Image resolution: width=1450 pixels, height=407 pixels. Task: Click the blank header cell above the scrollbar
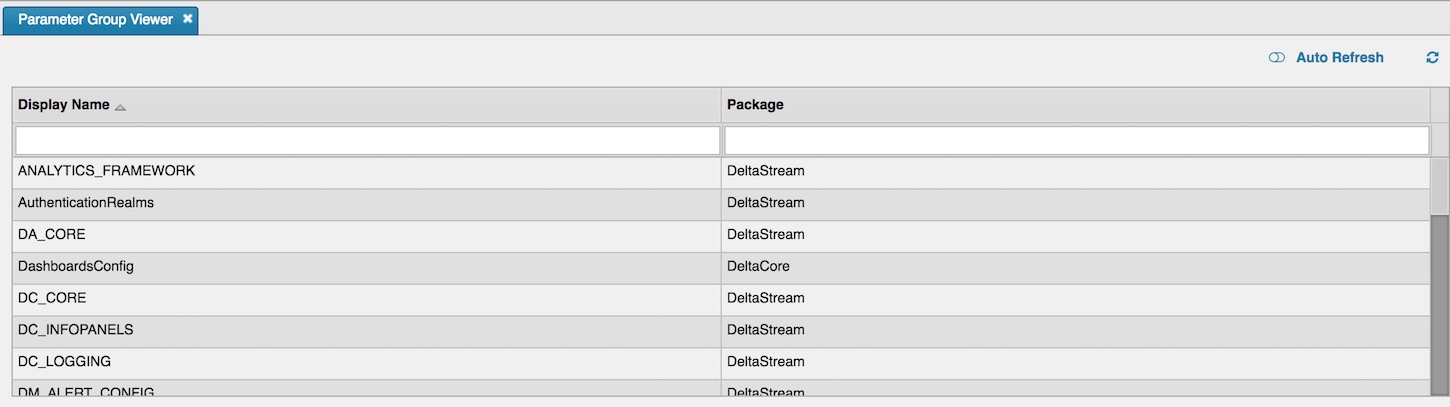click(x=1440, y=105)
